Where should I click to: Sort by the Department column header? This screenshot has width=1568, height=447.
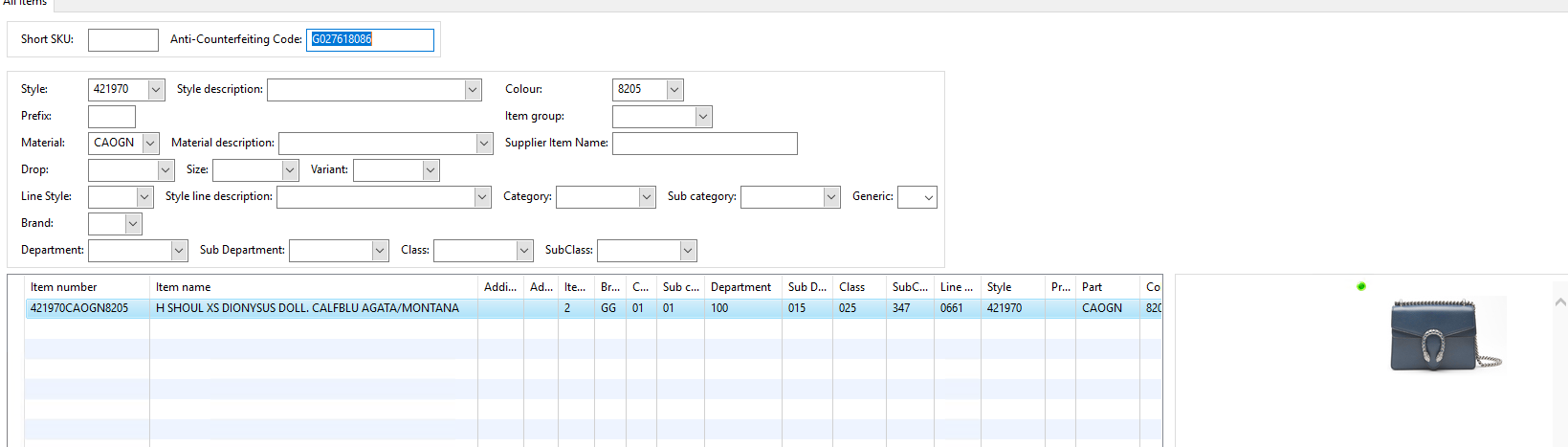point(743,286)
